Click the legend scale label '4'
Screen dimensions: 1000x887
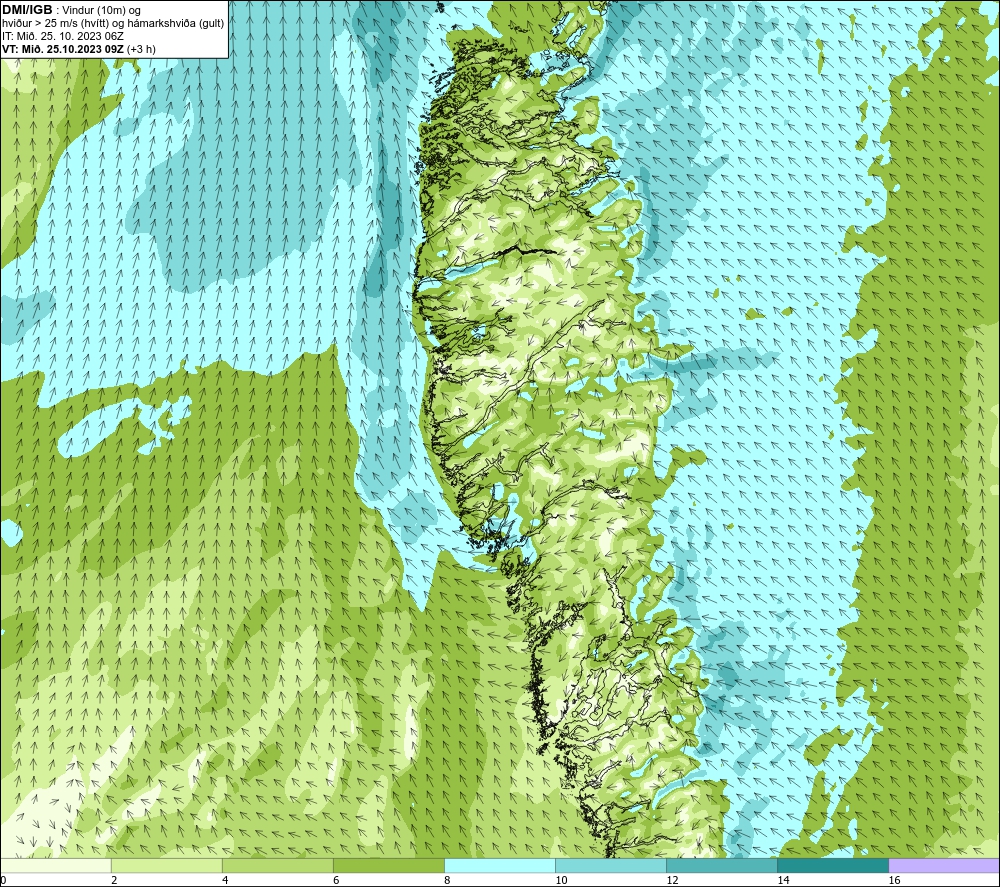point(225,881)
